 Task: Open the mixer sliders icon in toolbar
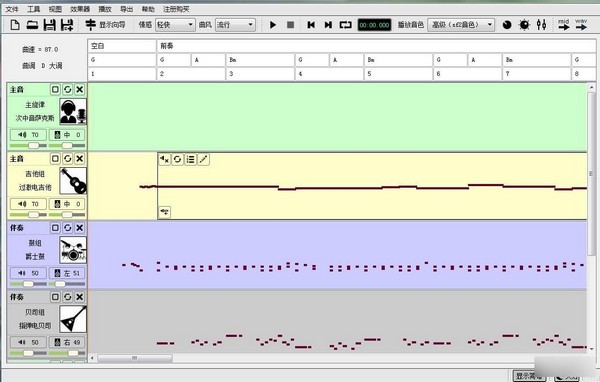click(x=541, y=25)
